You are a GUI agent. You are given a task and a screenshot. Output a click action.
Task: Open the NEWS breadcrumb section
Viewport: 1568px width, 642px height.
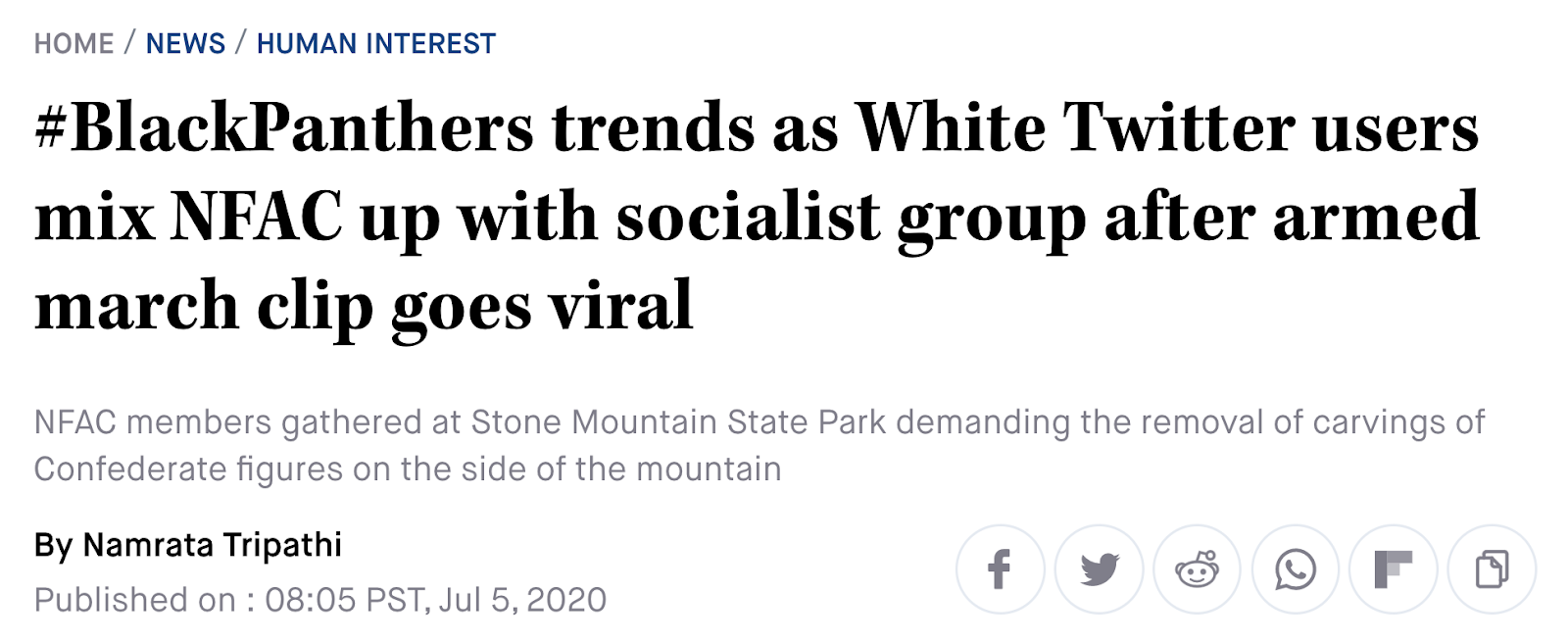click(185, 44)
